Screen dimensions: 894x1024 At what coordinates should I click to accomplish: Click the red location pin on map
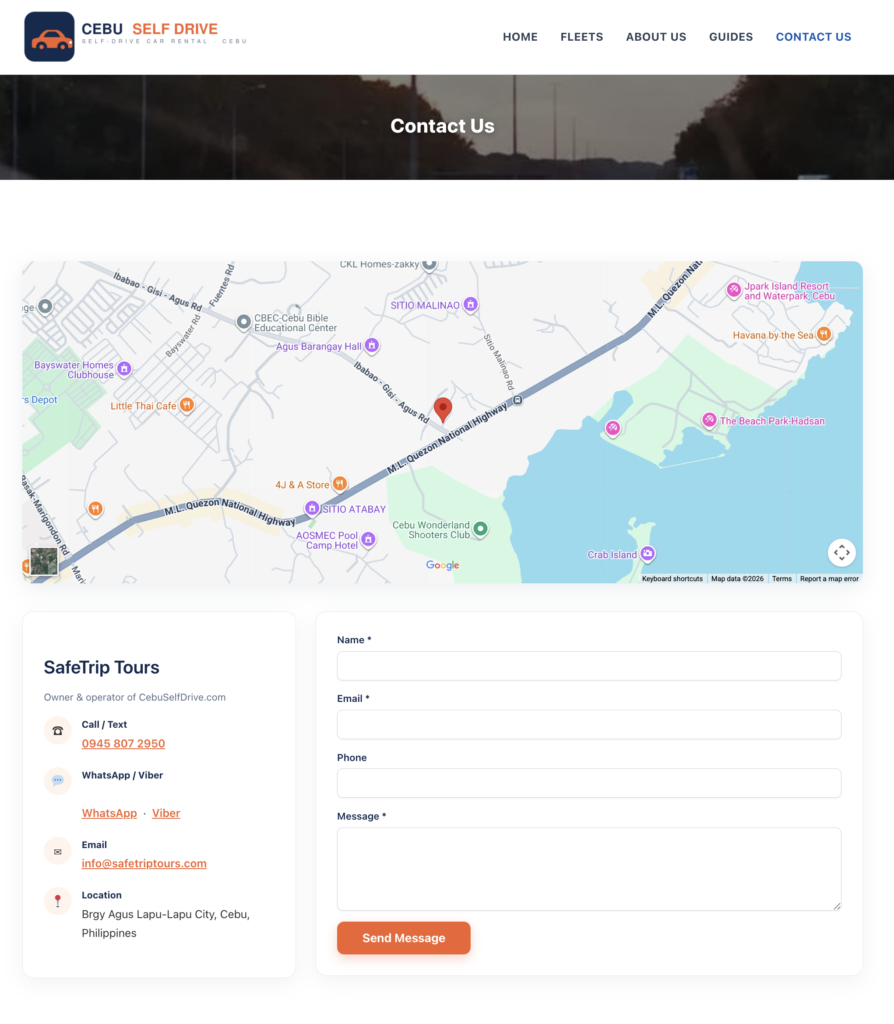click(443, 409)
